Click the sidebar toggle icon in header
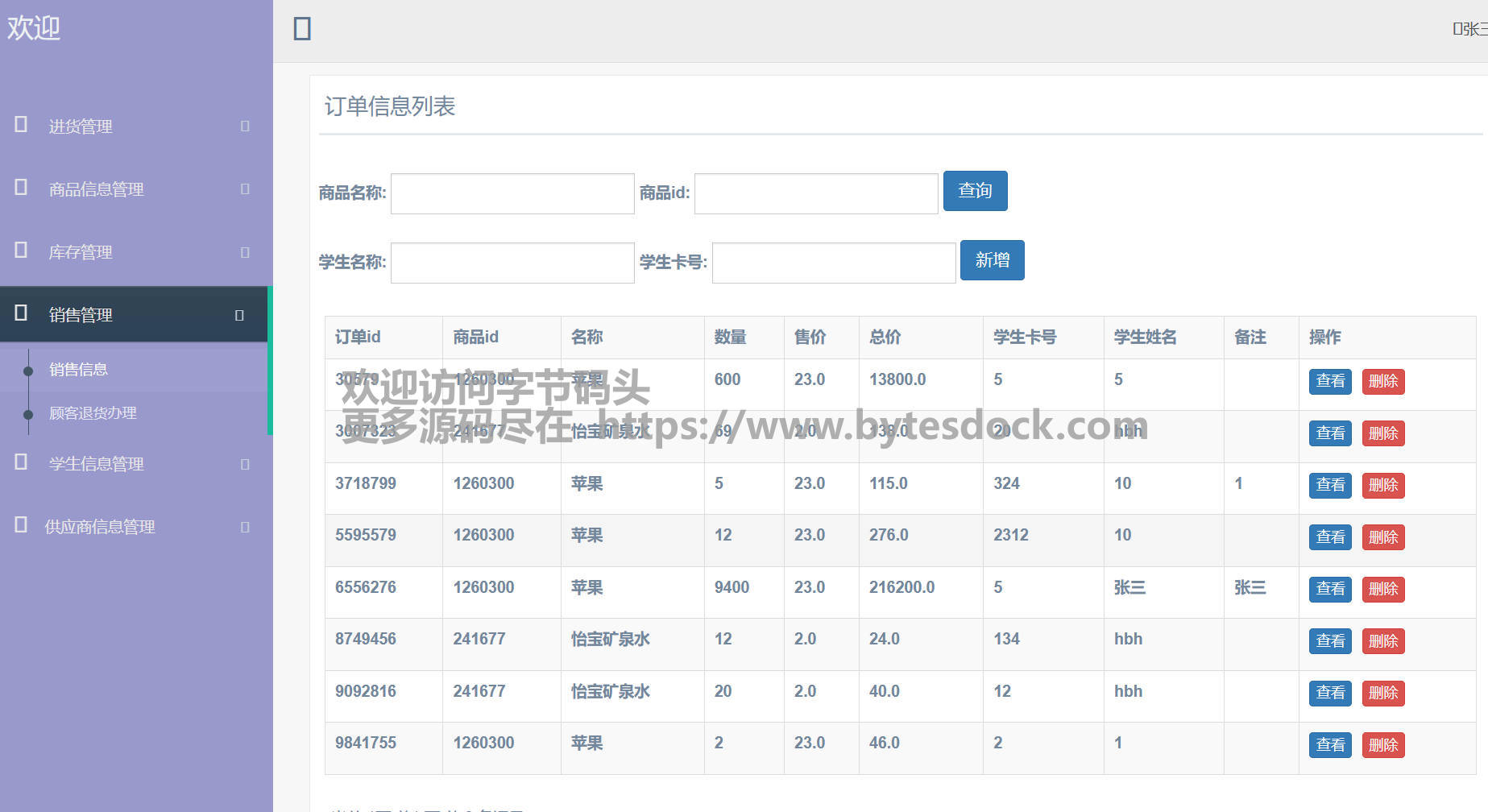Image resolution: width=1488 pixels, height=812 pixels. point(302,29)
